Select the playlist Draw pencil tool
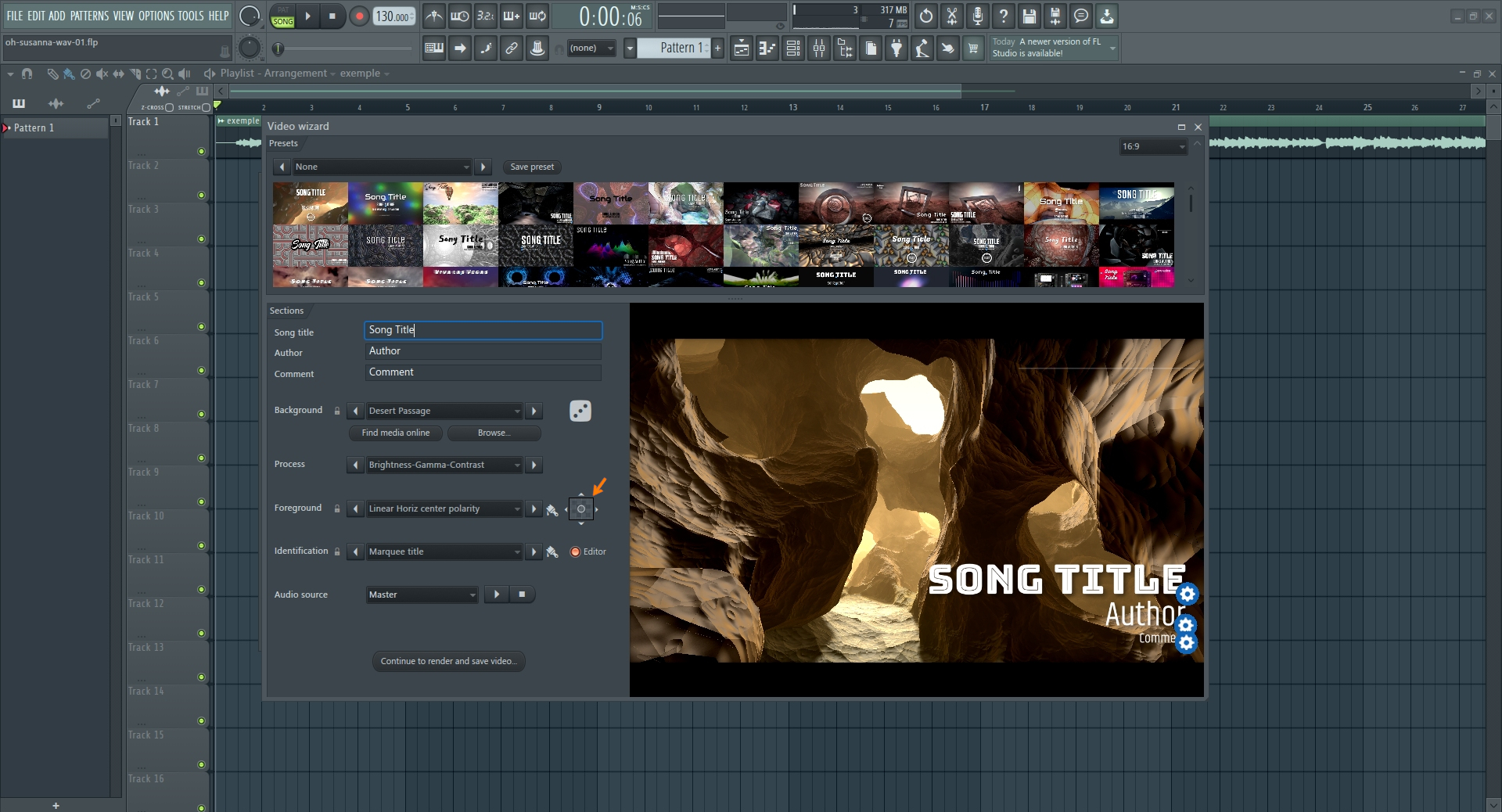Viewport: 1502px width, 812px height. tap(52, 74)
